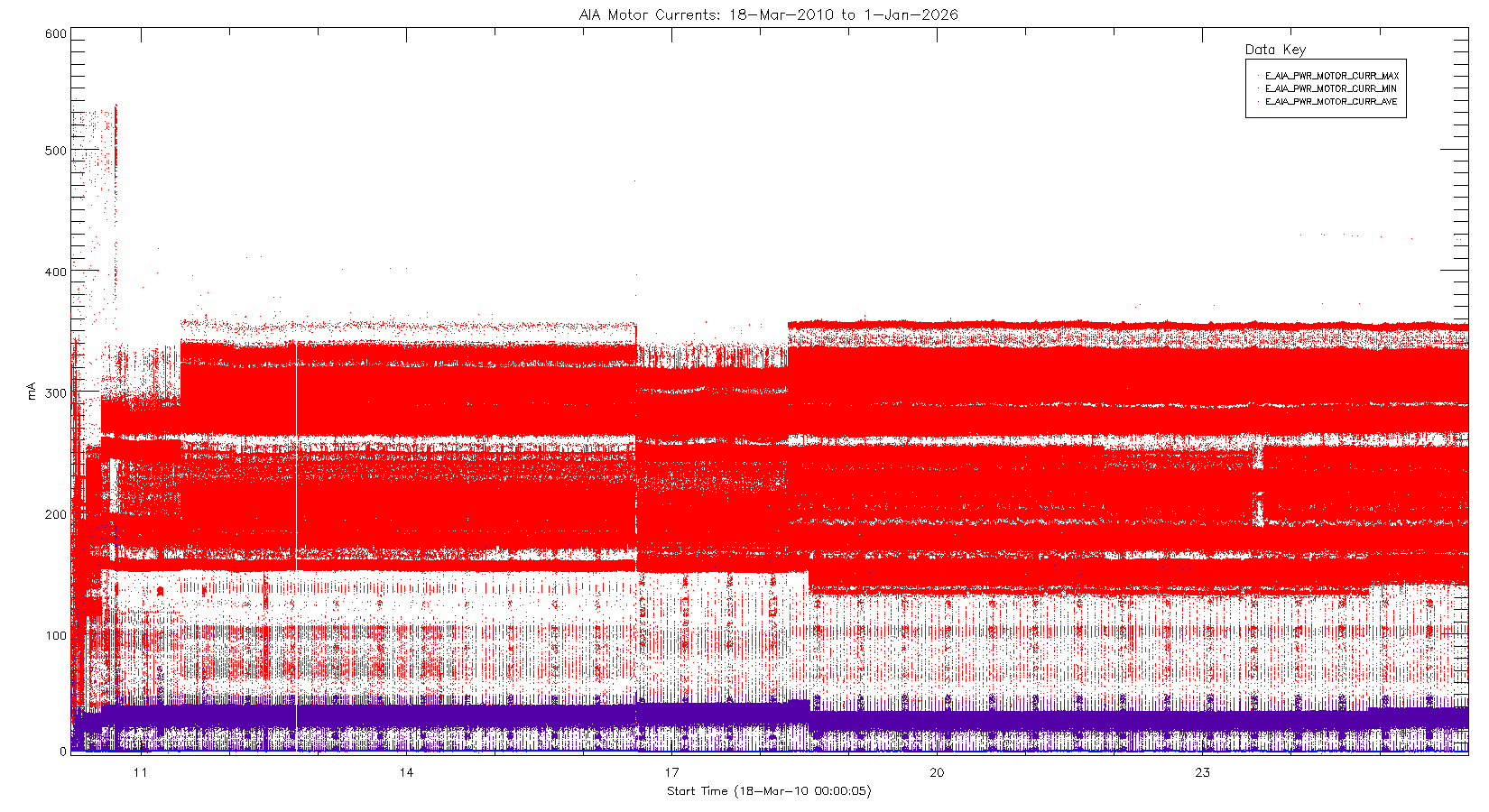The height and width of the screenshot is (812, 1489).
Task: Click the Start Time x-axis title
Action: pyautogui.click(x=769, y=791)
